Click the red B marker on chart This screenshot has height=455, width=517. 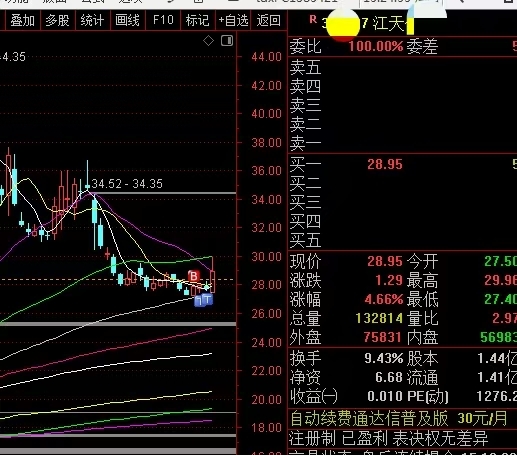point(194,276)
